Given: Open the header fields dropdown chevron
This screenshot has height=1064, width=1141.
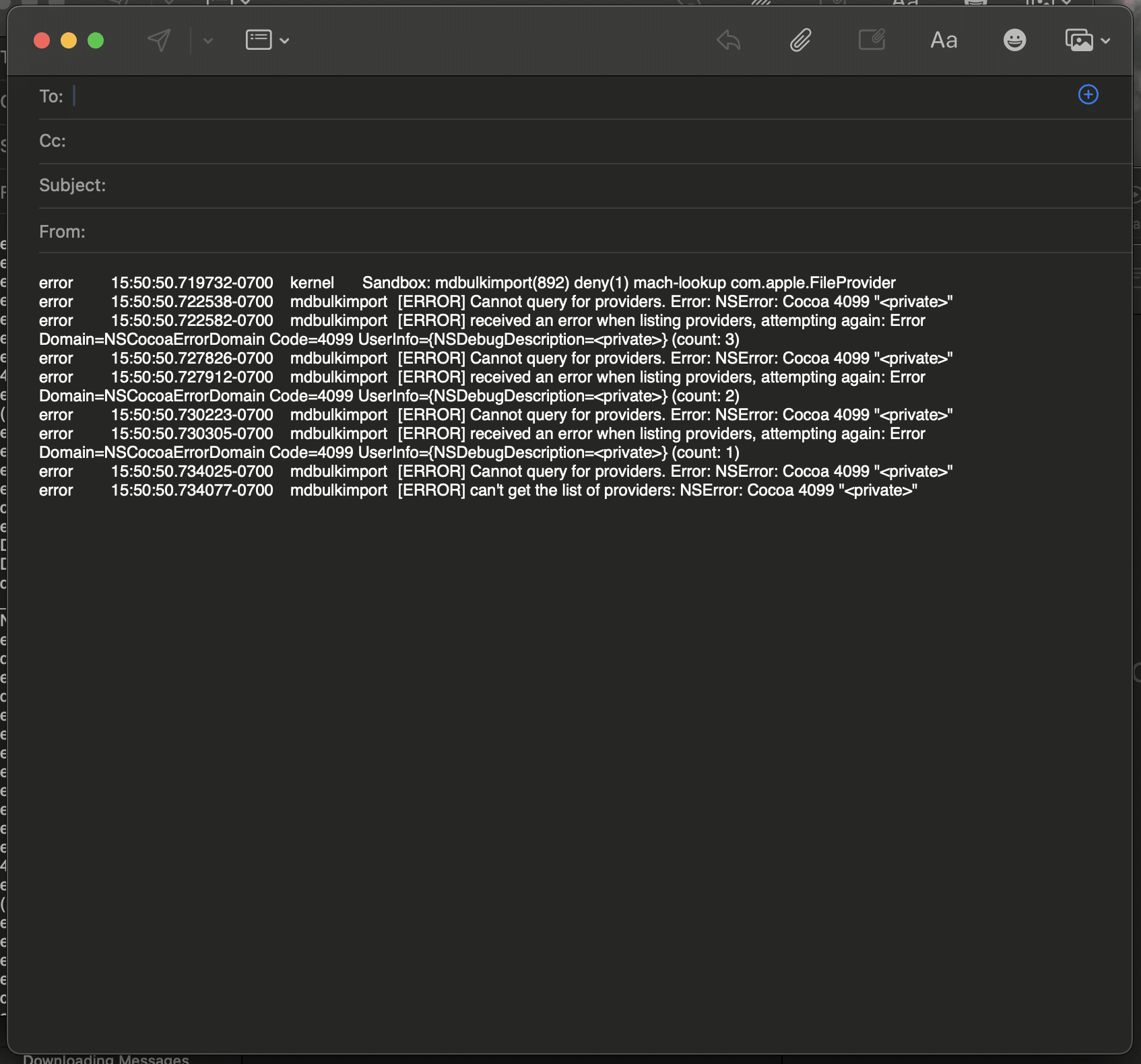Looking at the screenshot, I should point(284,41).
